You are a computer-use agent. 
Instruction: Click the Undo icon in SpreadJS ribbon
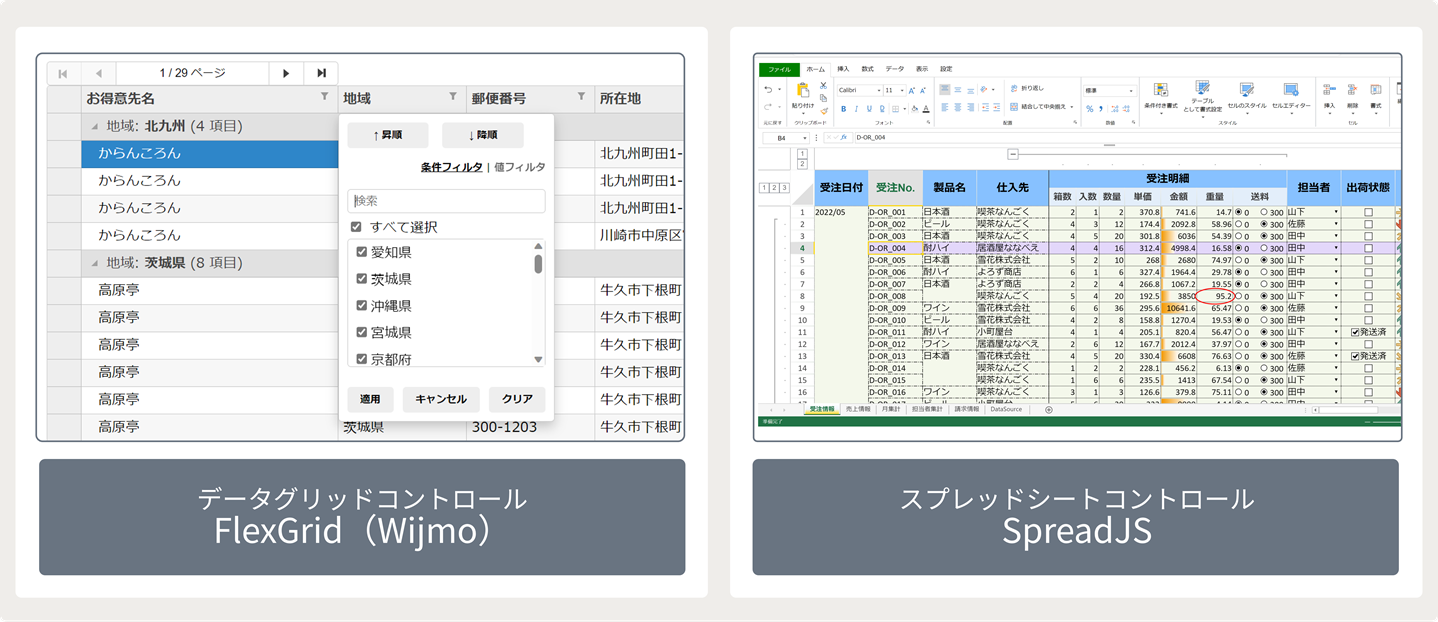(768, 90)
